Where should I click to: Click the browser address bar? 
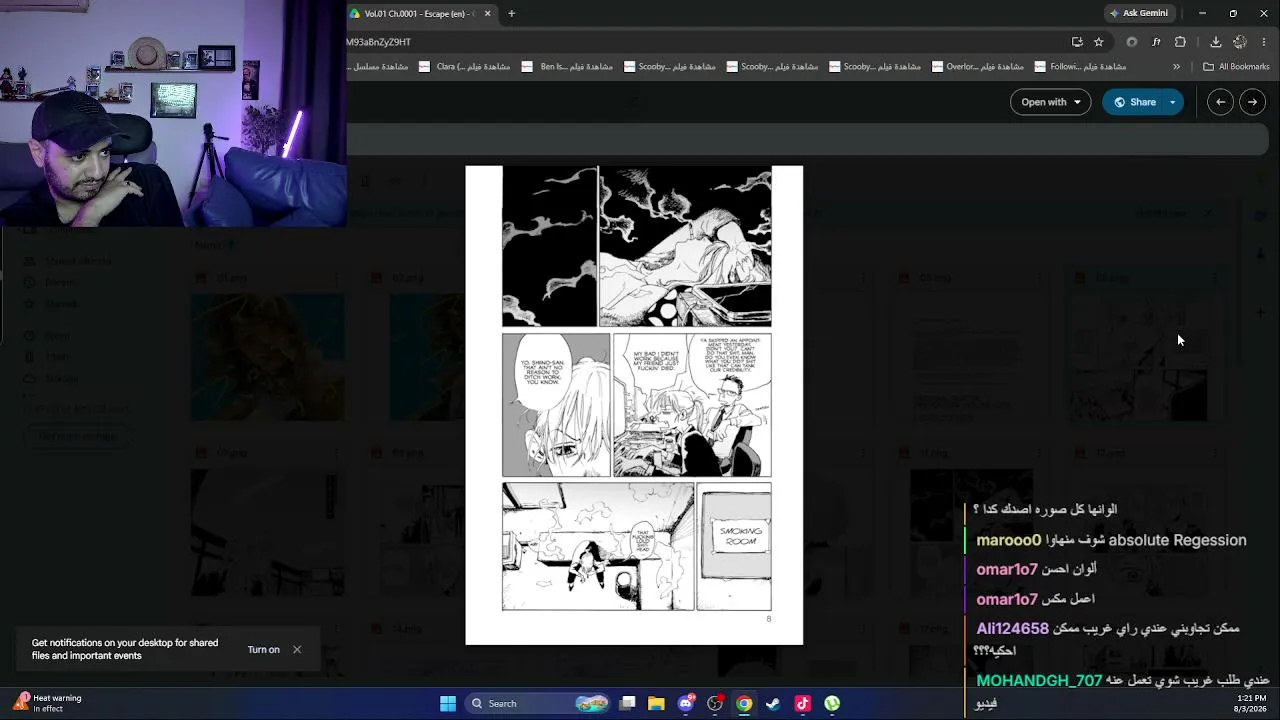coord(705,42)
